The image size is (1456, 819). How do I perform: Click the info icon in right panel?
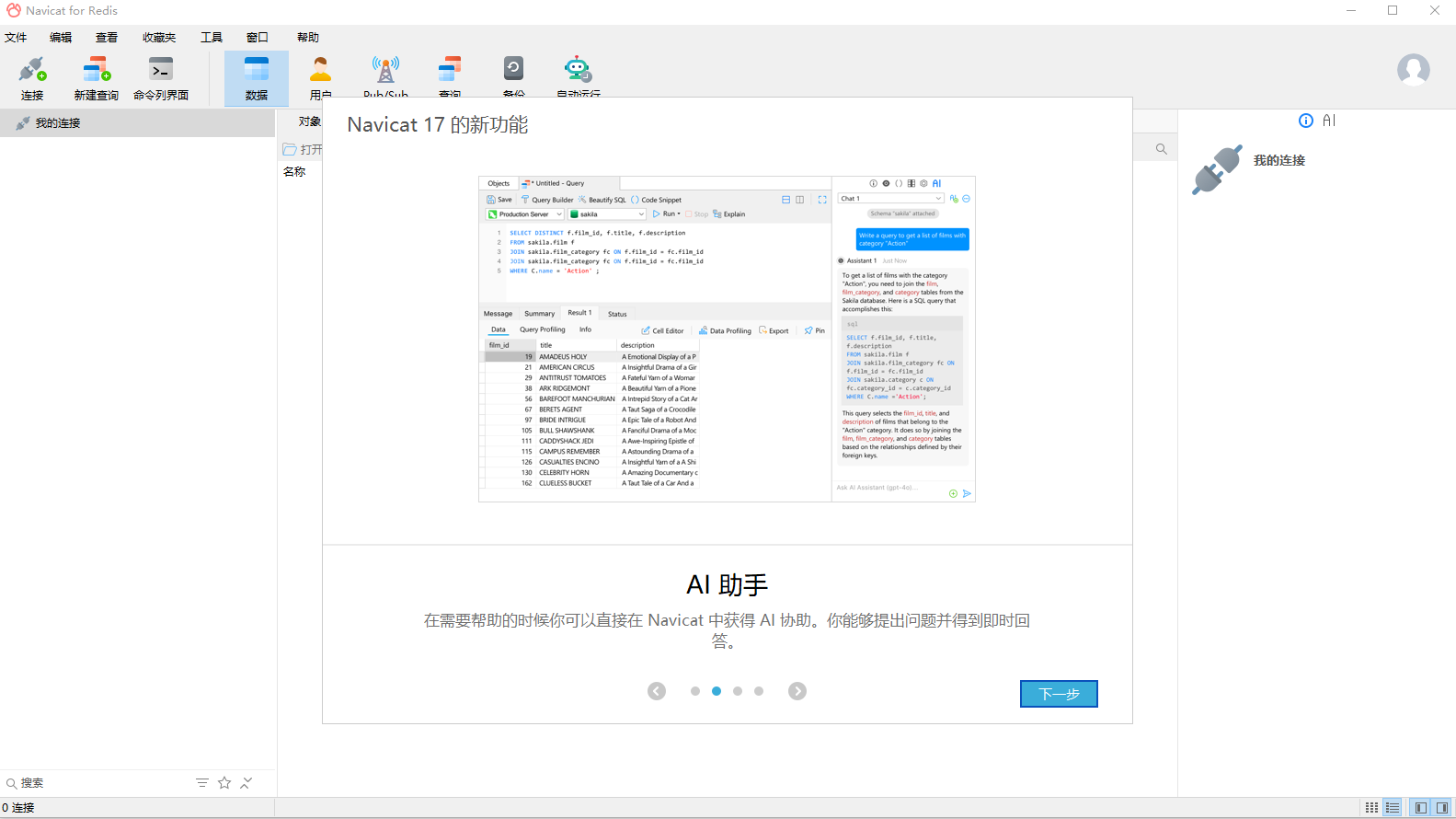click(1306, 121)
